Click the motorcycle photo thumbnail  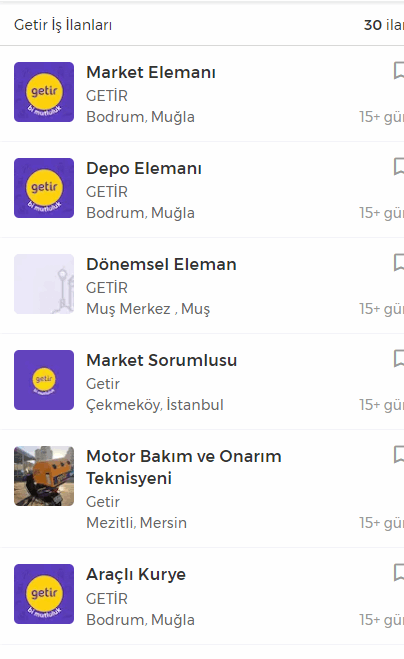pyautogui.click(x=44, y=476)
